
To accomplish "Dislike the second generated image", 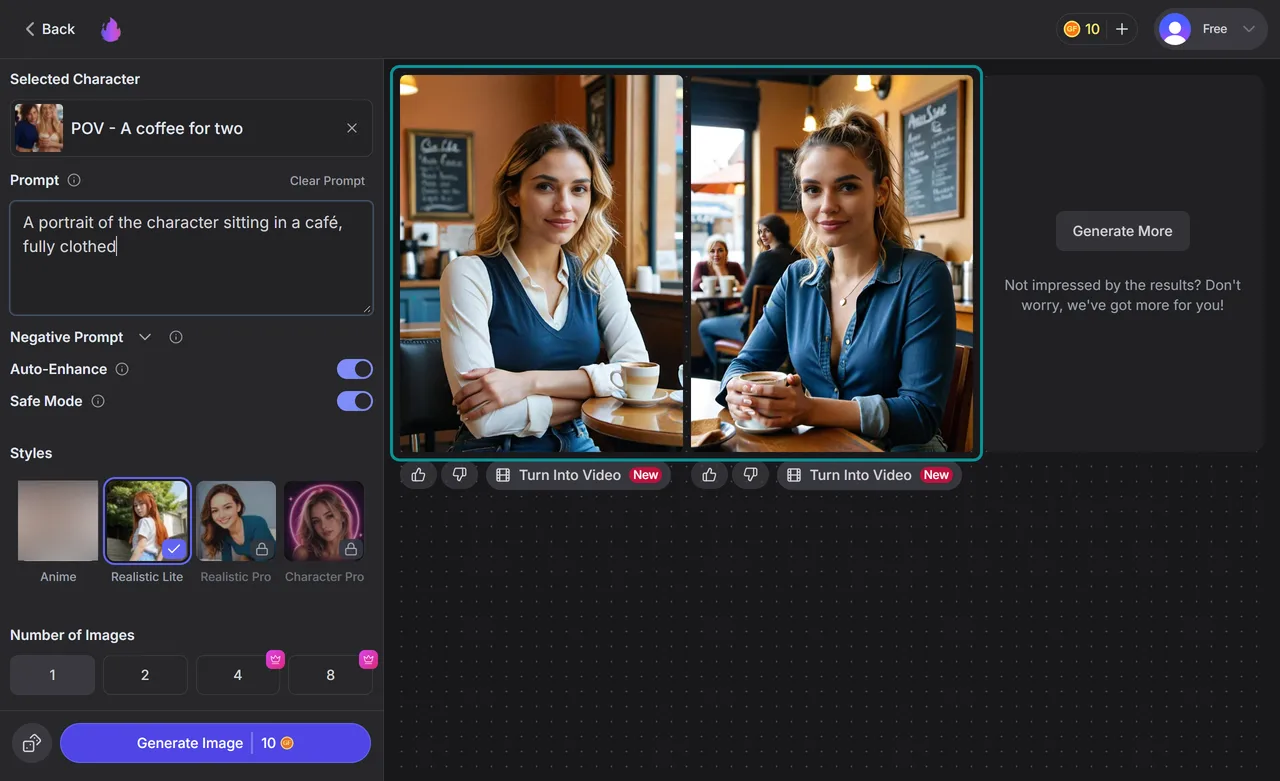I will pos(750,475).
